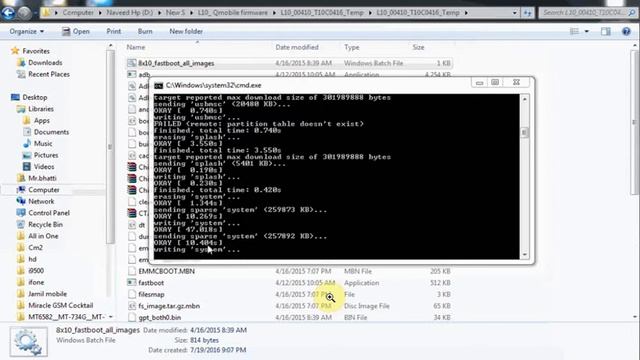Open address bar history dropdown
This screenshot has height=360, width=640.
pos(515,13)
